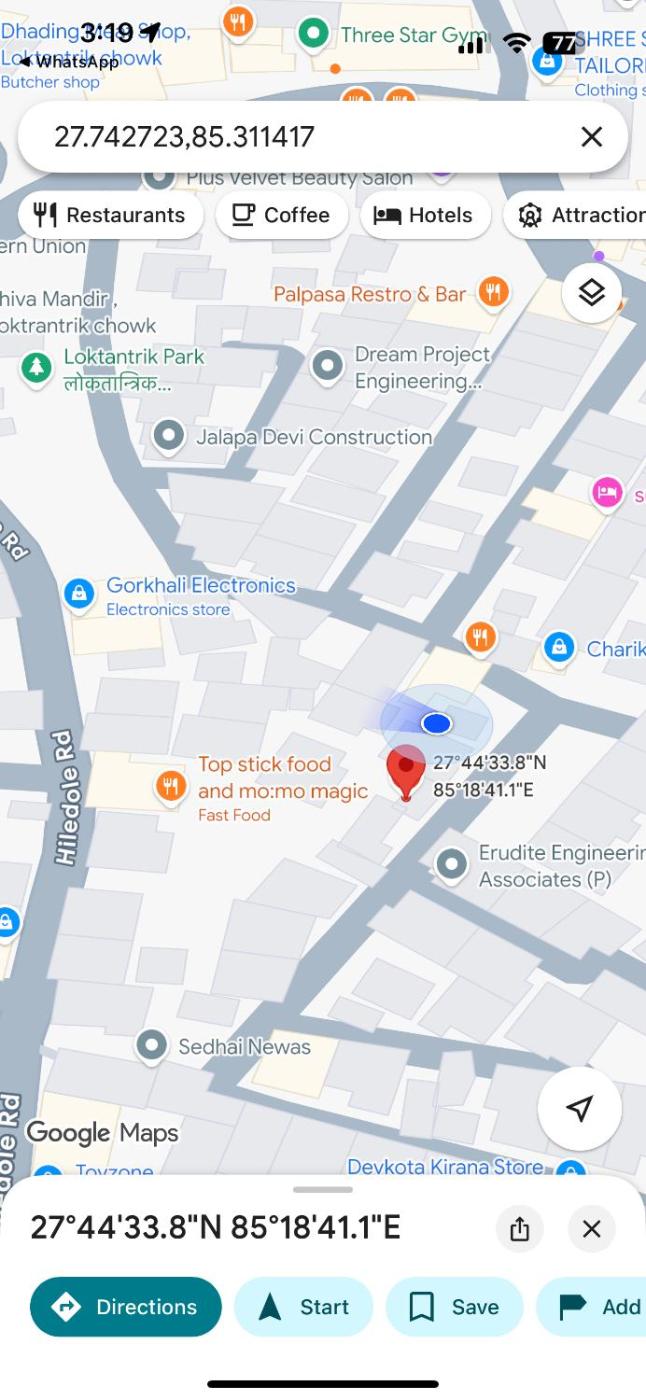Save this location with Save button

click(x=455, y=1307)
